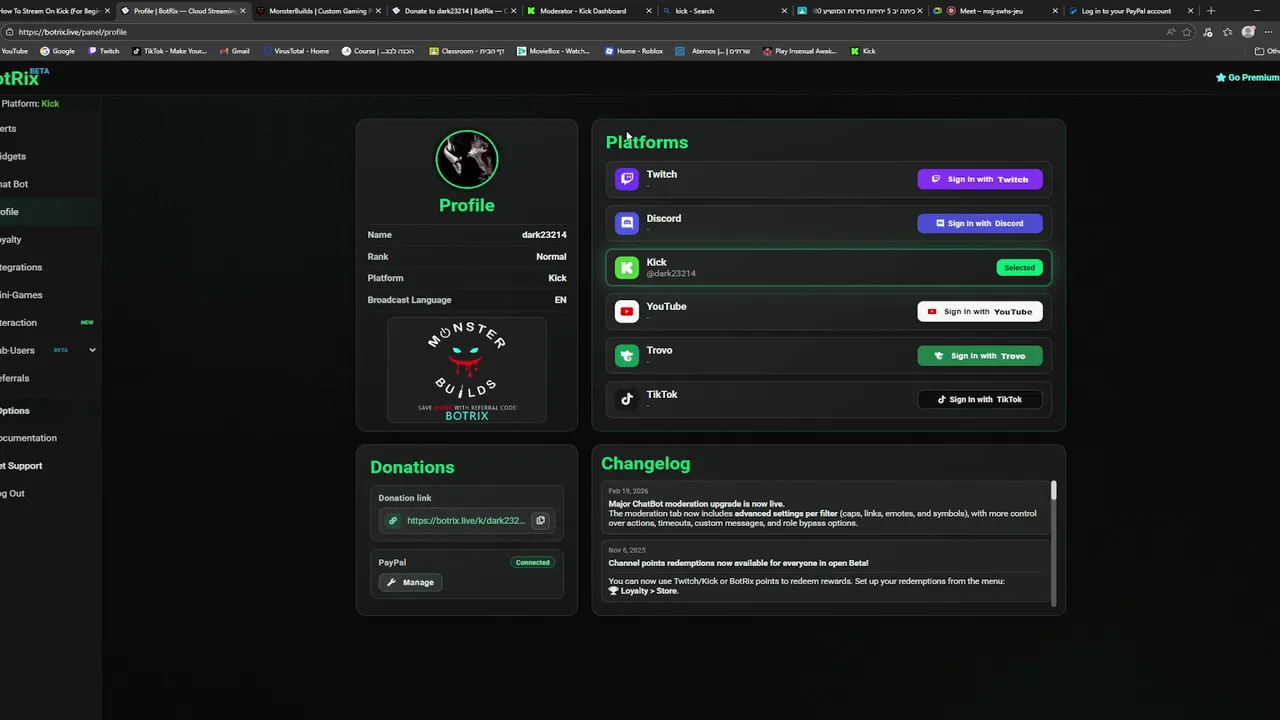Click Go Premium in top right
This screenshot has width=1280, height=720.
coord(1247,77)
